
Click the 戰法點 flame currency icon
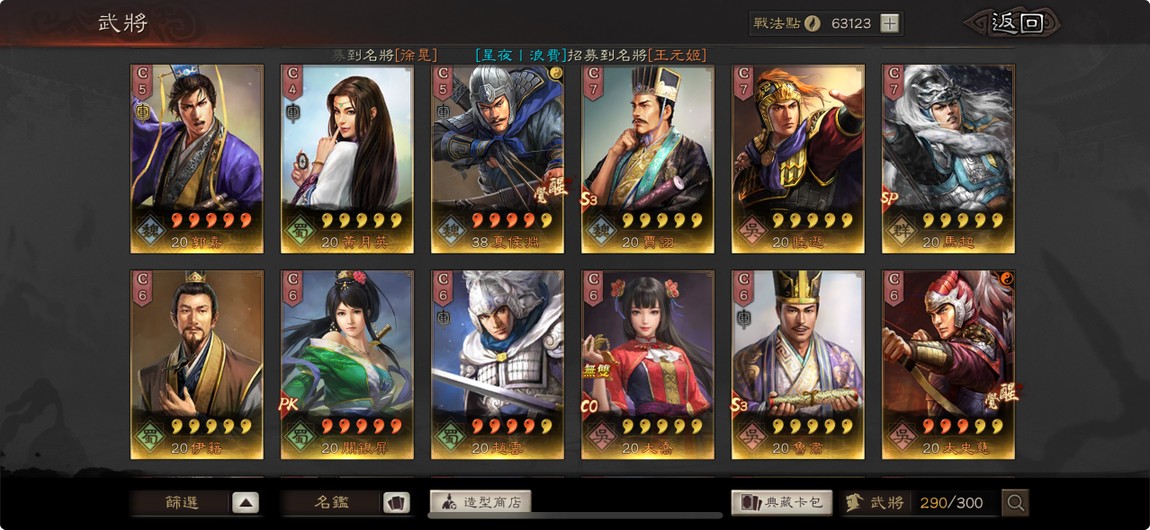(812, 23)
